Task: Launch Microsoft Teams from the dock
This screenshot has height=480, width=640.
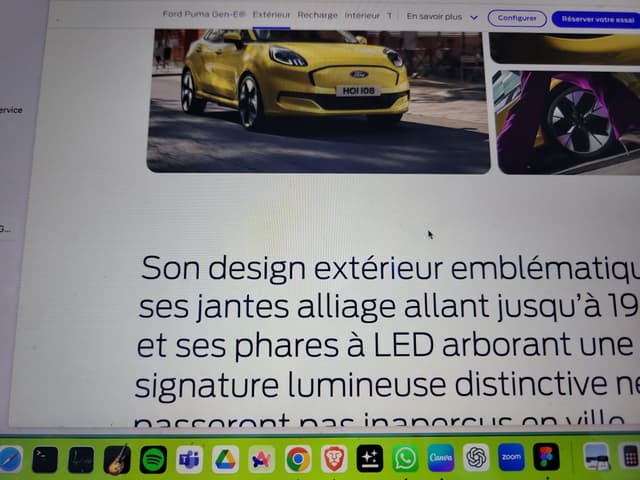Action: 189,459
